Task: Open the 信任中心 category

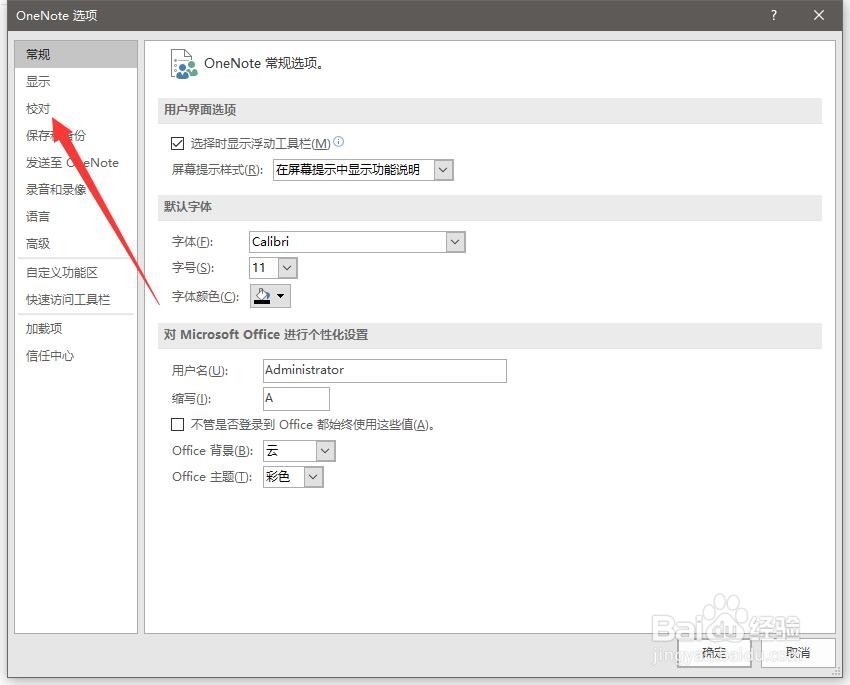Action: point(76,356)
